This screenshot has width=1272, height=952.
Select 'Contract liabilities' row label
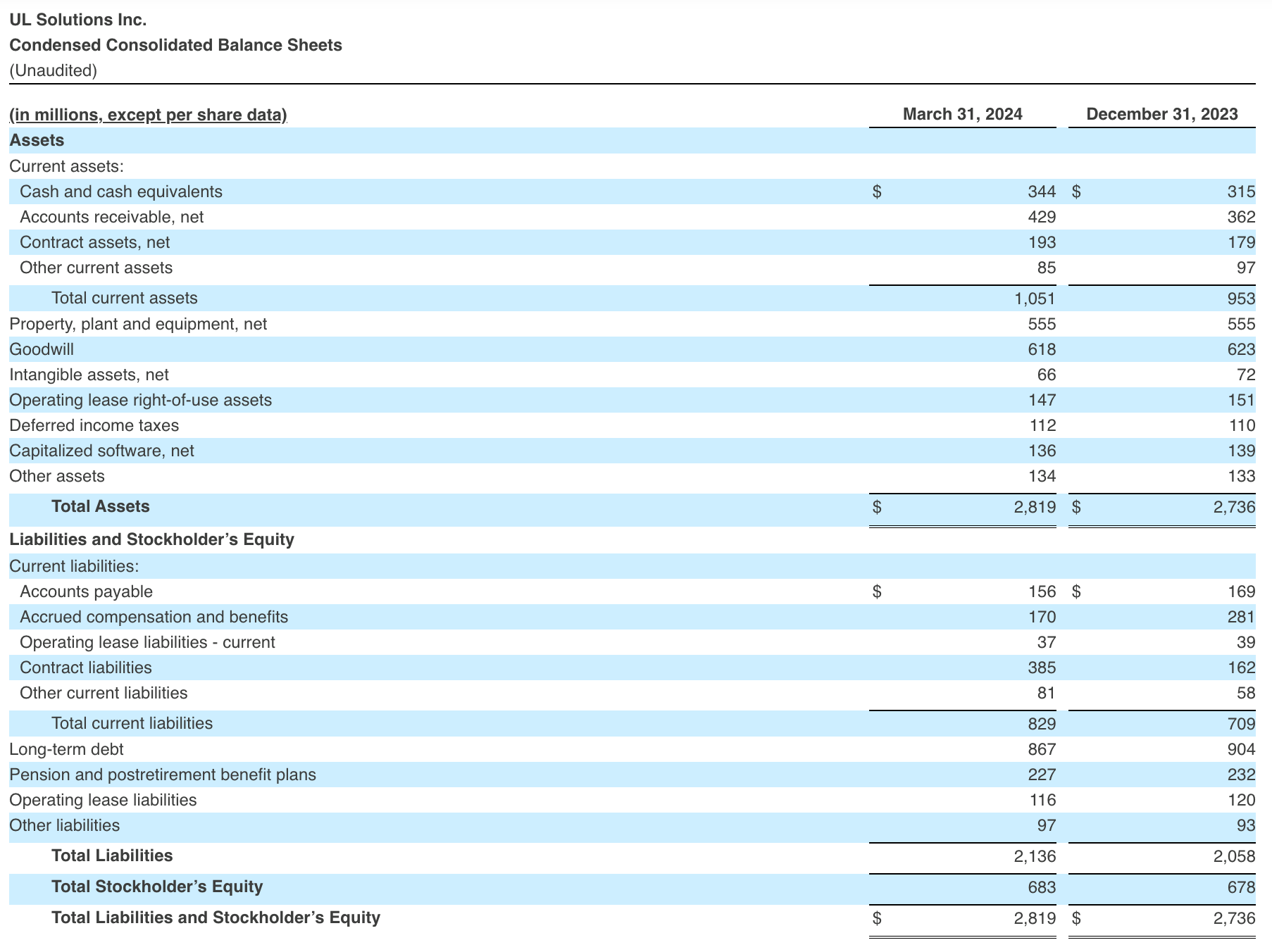click(86, 668)
